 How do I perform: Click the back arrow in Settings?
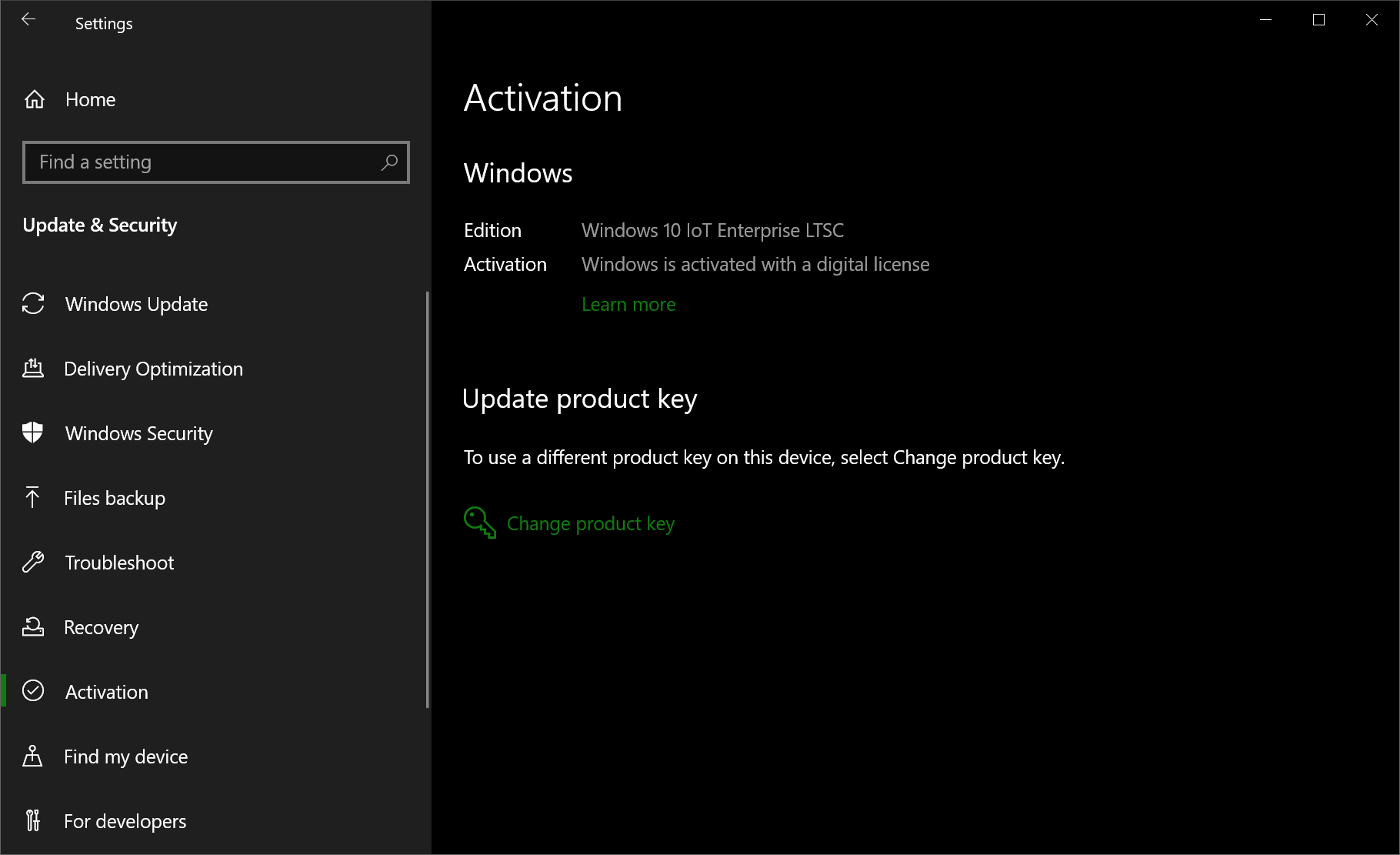pos(28,20)
